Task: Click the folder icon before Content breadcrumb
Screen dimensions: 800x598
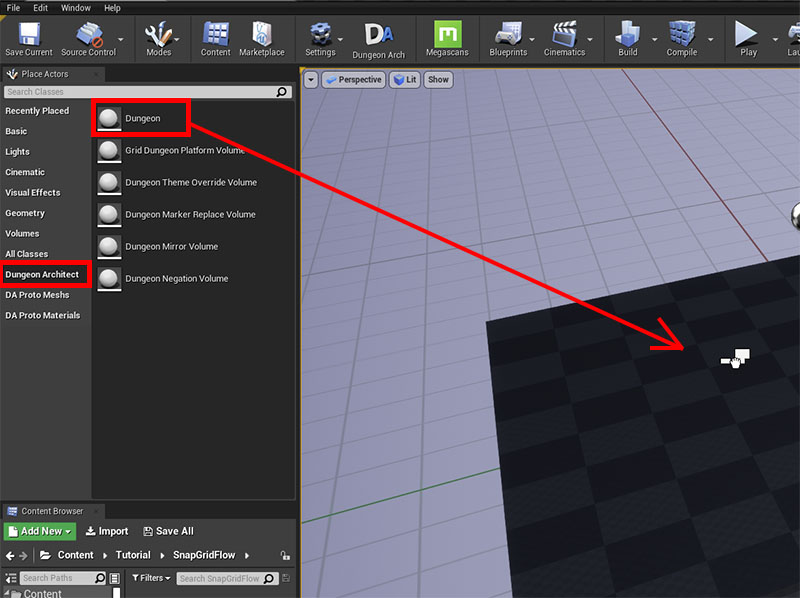Action: (x=45, y=555)
